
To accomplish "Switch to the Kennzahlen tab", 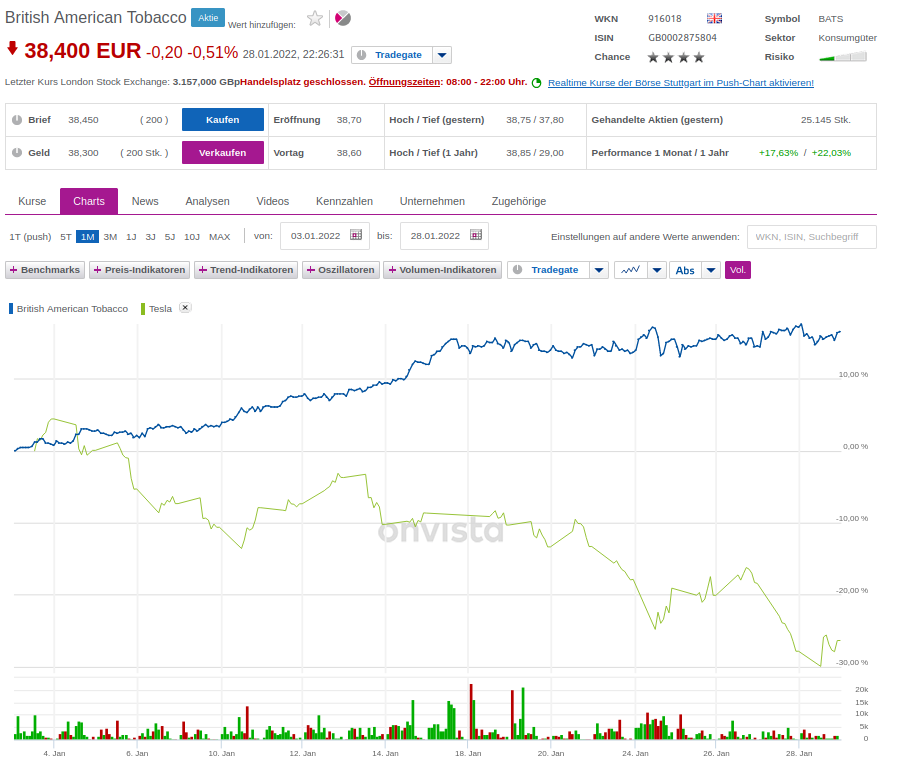I will click(344, 202).
